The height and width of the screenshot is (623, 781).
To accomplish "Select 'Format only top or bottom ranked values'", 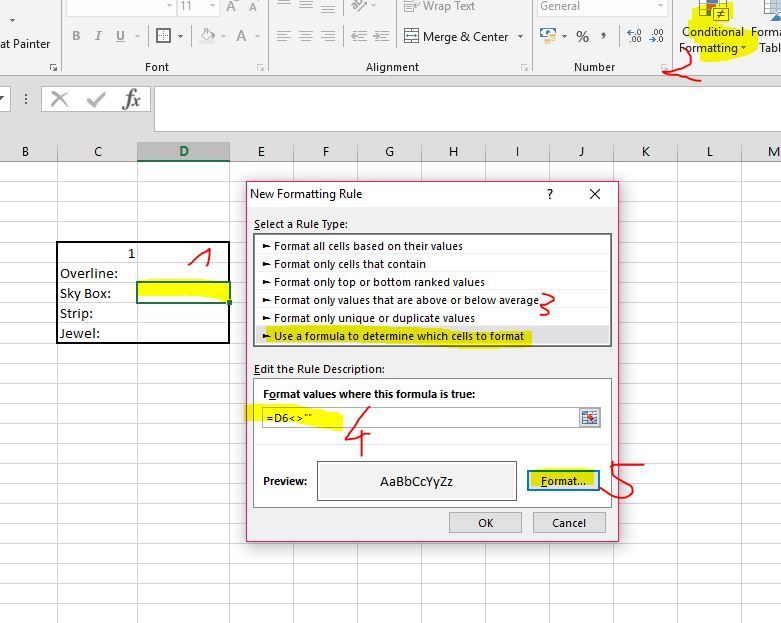I will [432, 282].
